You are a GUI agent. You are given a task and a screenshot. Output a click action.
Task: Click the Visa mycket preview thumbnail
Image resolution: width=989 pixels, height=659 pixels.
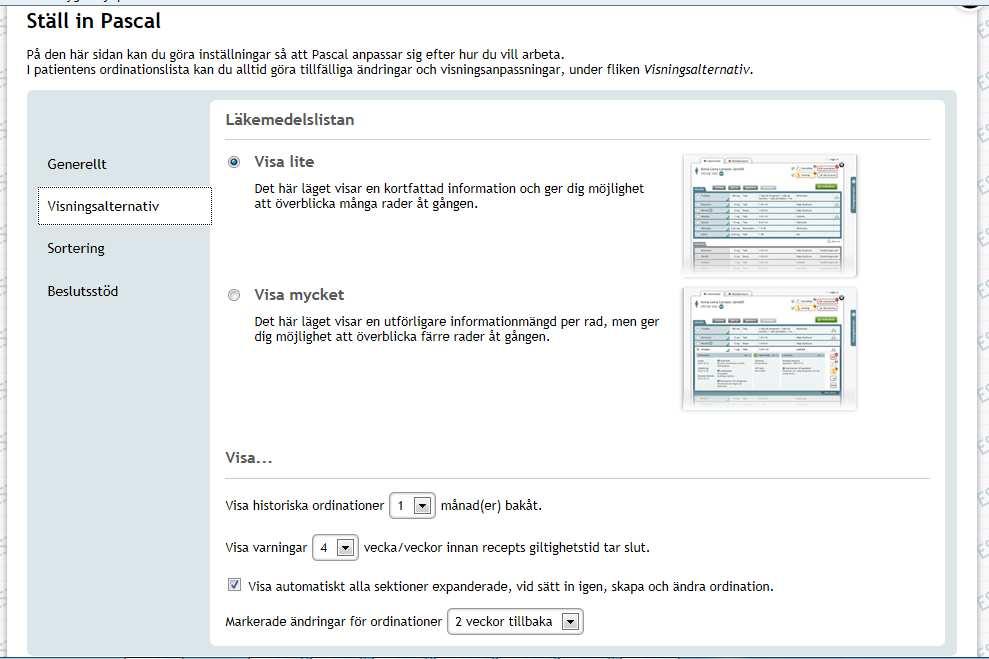[x=770, y=349]
